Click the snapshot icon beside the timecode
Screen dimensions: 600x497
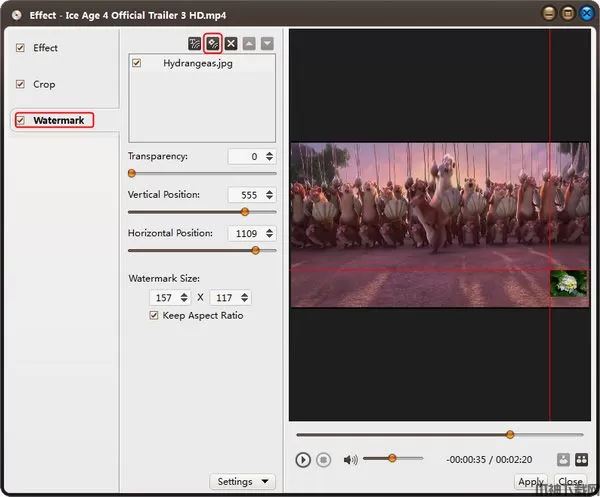click(563, 460)
